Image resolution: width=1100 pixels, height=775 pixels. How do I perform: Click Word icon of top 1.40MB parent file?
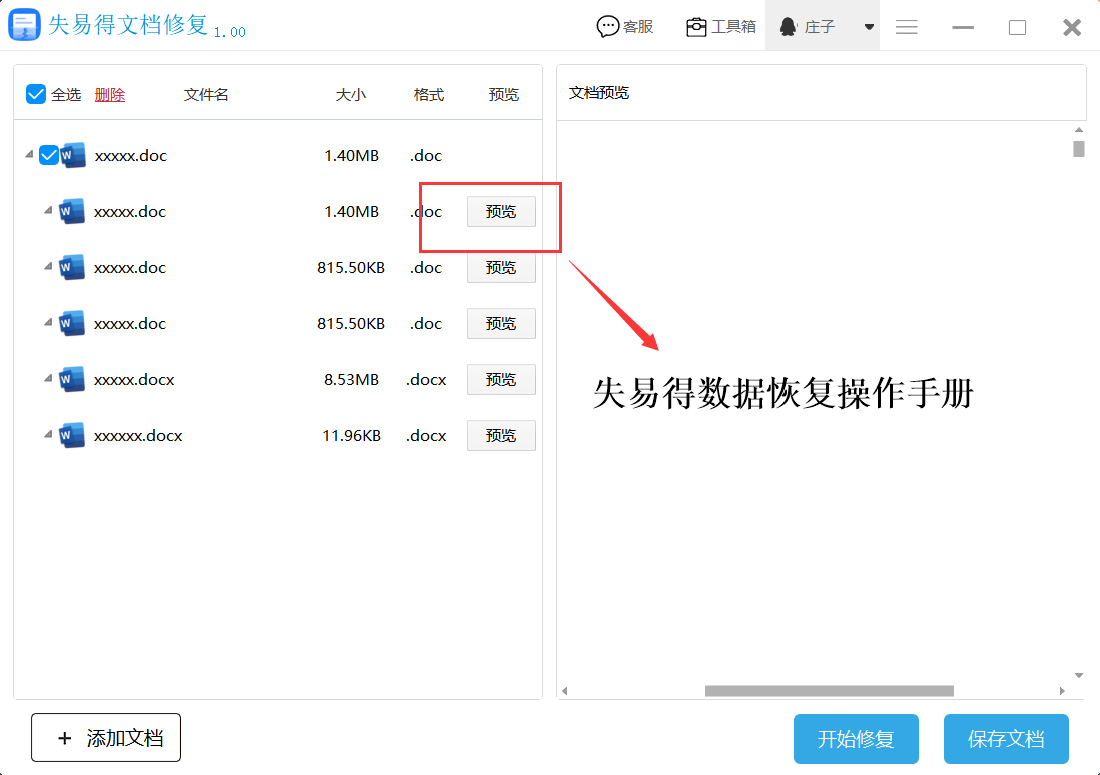(x=73, y=155)
